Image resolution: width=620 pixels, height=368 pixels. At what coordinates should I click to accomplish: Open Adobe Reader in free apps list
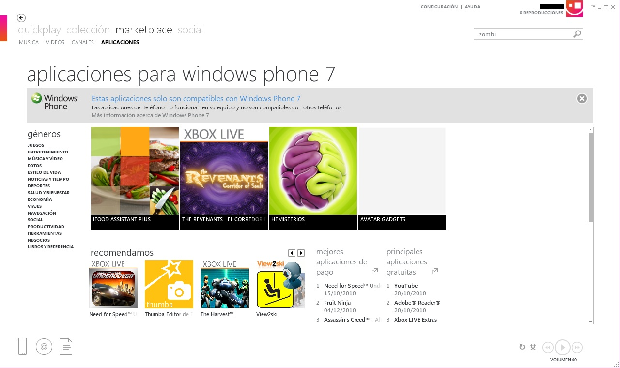[417, 303]
